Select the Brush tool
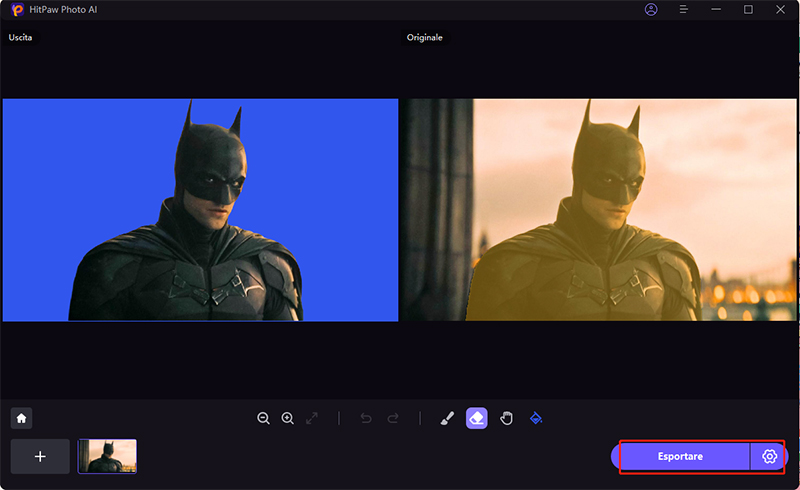This screenshot has width=800, height=490. point(448,418)
